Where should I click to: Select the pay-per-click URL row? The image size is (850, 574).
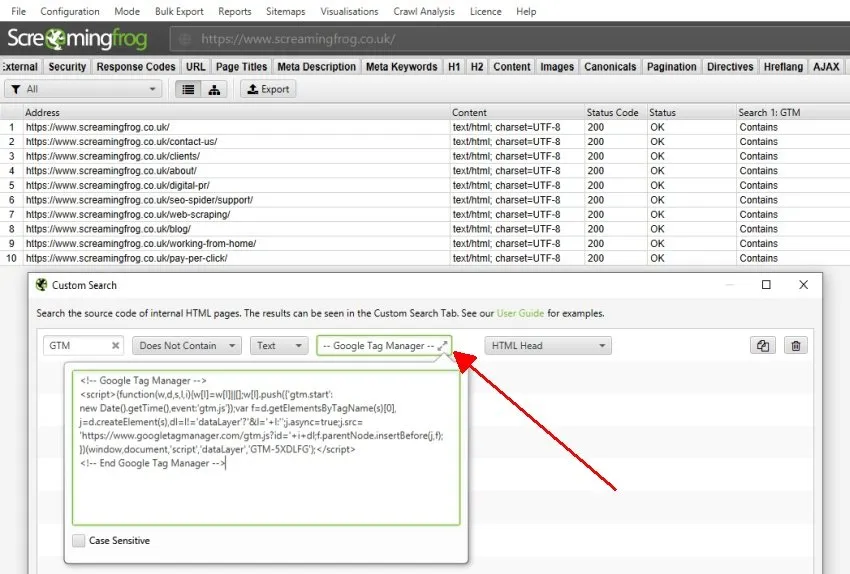pos(425,258)
